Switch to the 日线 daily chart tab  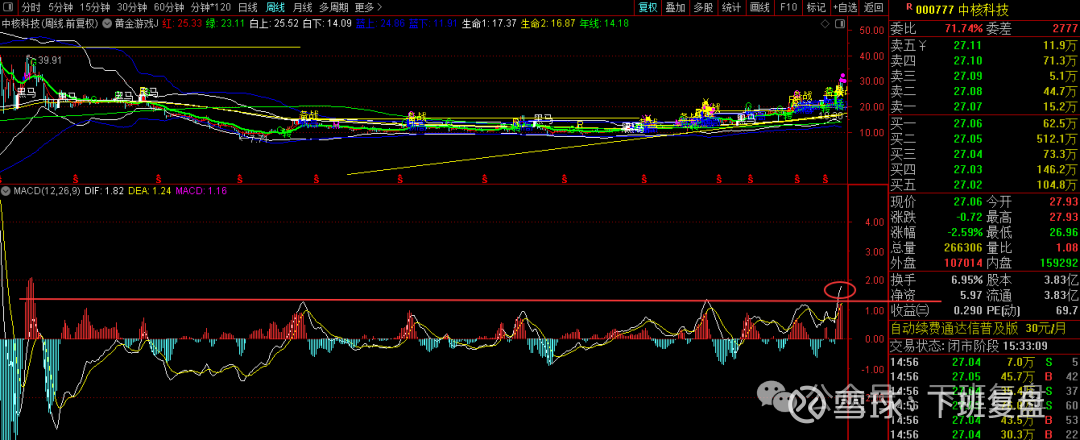coord(247,7)
